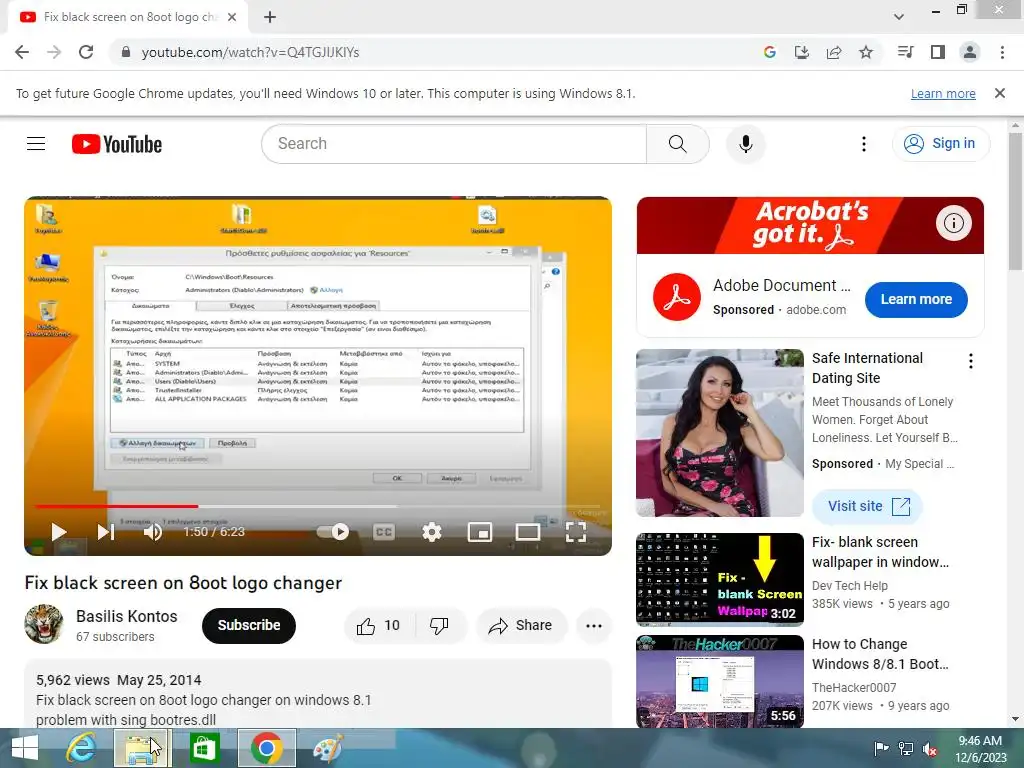This screenshot has height=768, width=1024.
Task: Open the Chrome profile avatar
Action: click(x=970, y=52)
